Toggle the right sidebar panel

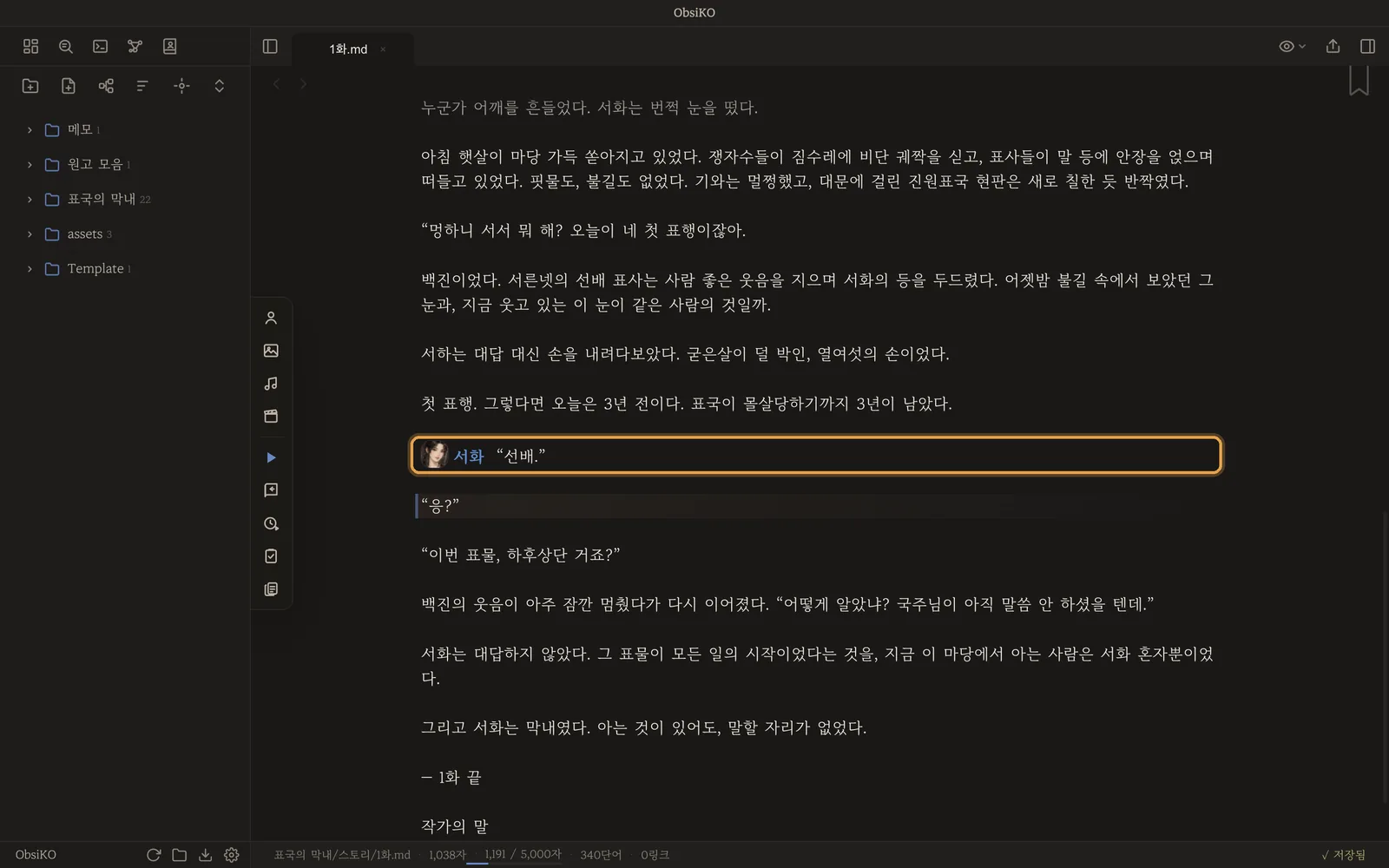pos(1367,46)
